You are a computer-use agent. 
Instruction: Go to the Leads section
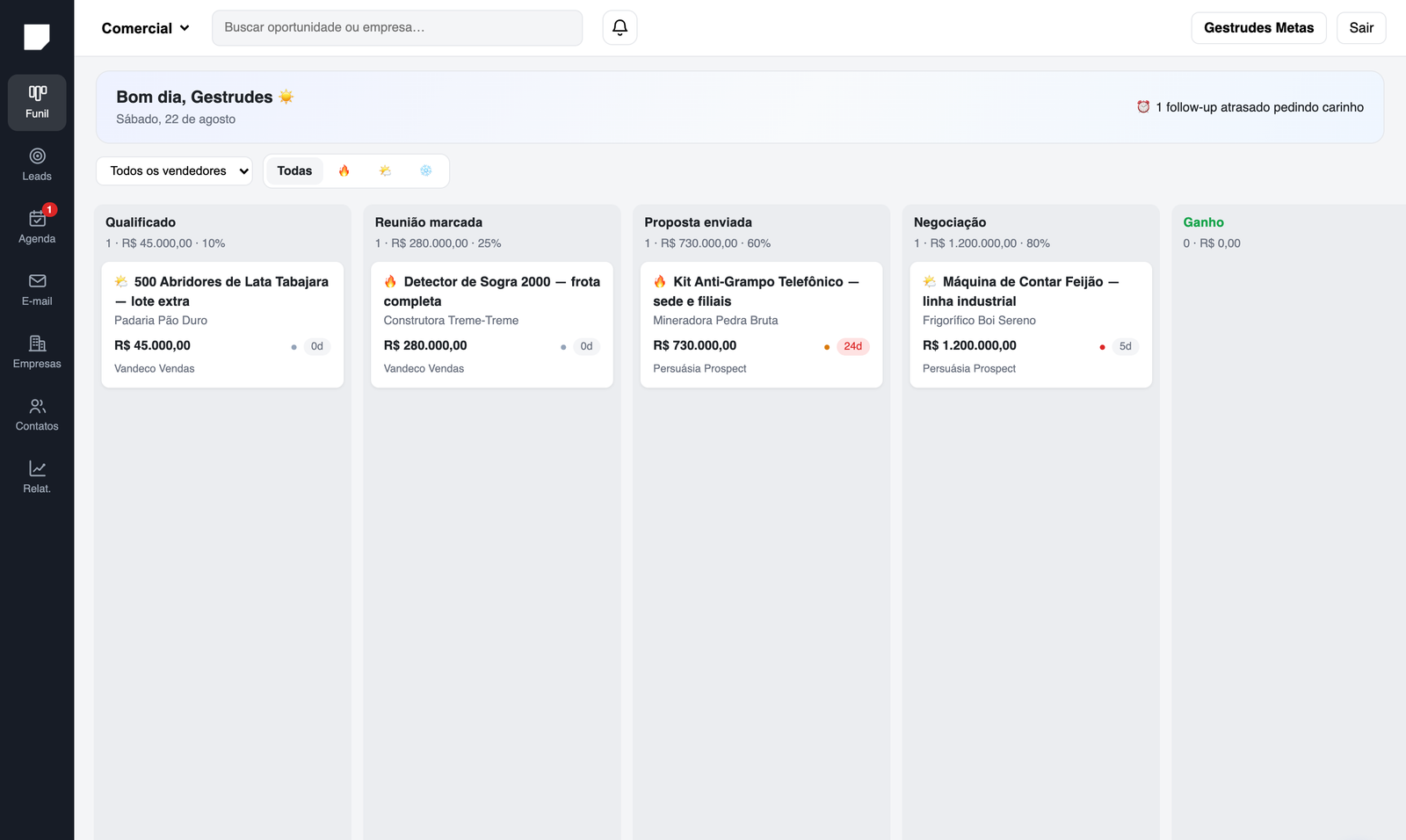click(x=37, y=165)
